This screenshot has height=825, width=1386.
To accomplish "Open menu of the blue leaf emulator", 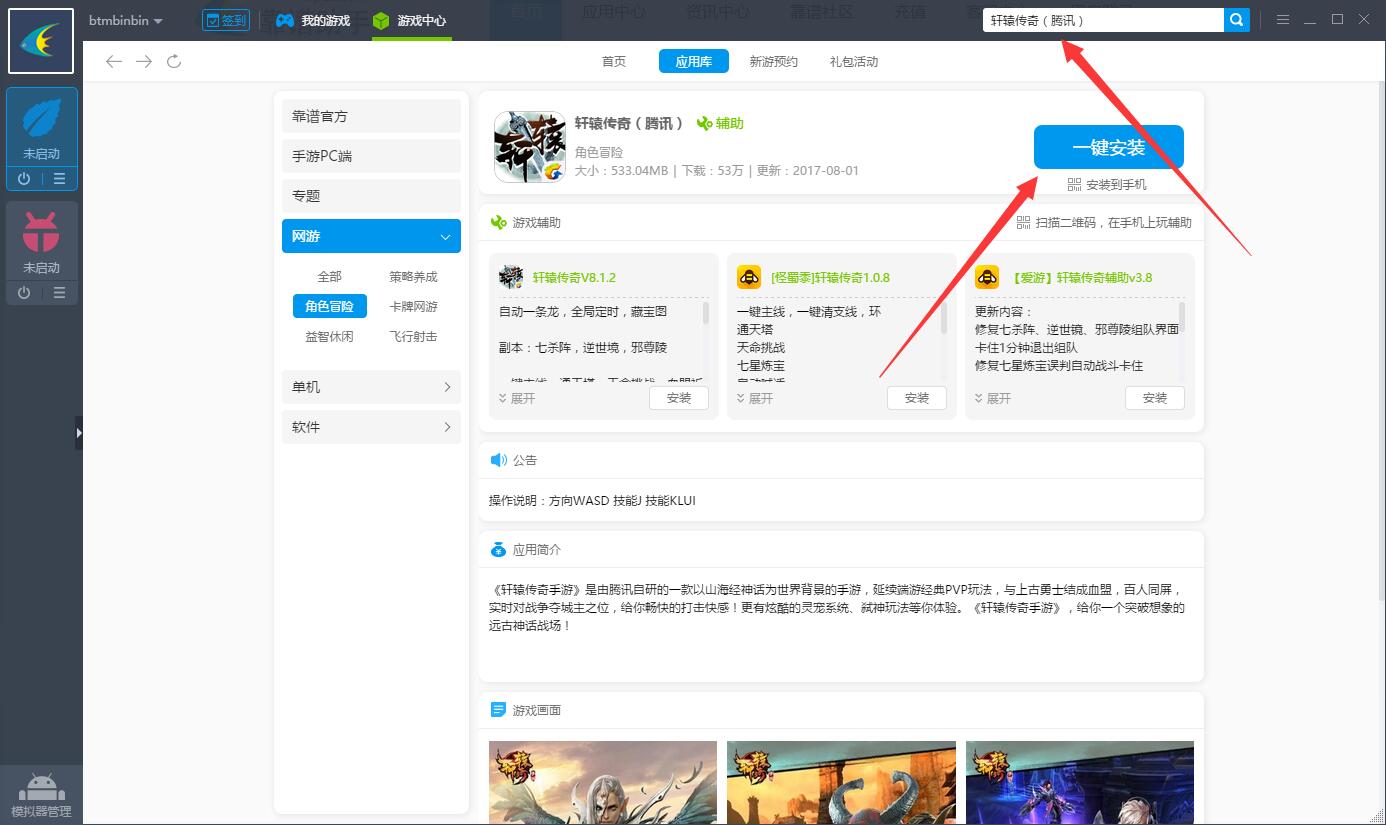I will click(x=59, y=179).
